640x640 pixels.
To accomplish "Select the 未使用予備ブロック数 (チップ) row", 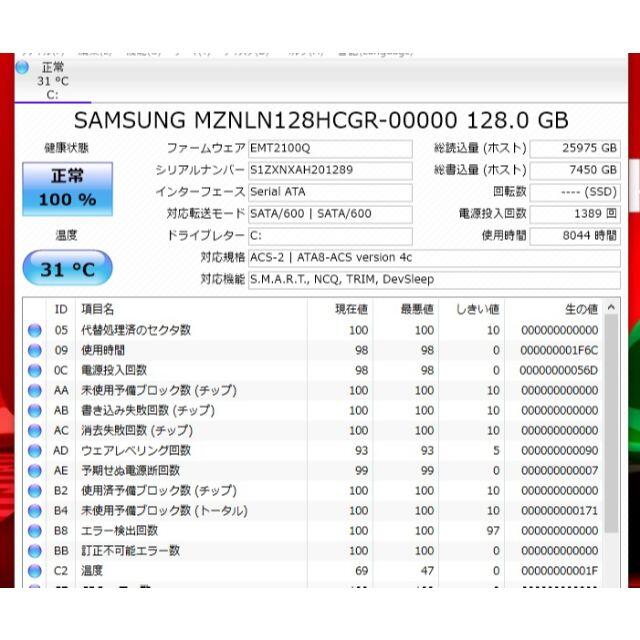I will [x=313, y=390].
